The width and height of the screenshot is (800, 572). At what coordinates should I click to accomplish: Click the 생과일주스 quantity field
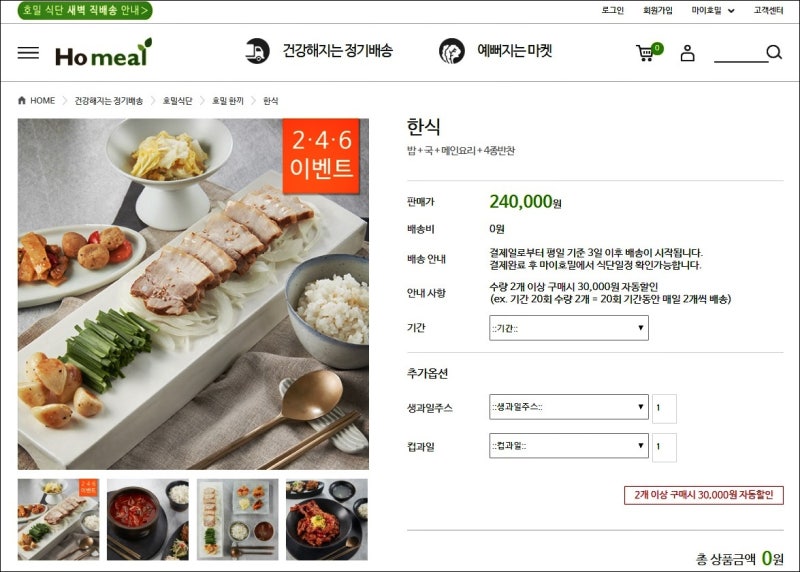click(x=664, y=408)
